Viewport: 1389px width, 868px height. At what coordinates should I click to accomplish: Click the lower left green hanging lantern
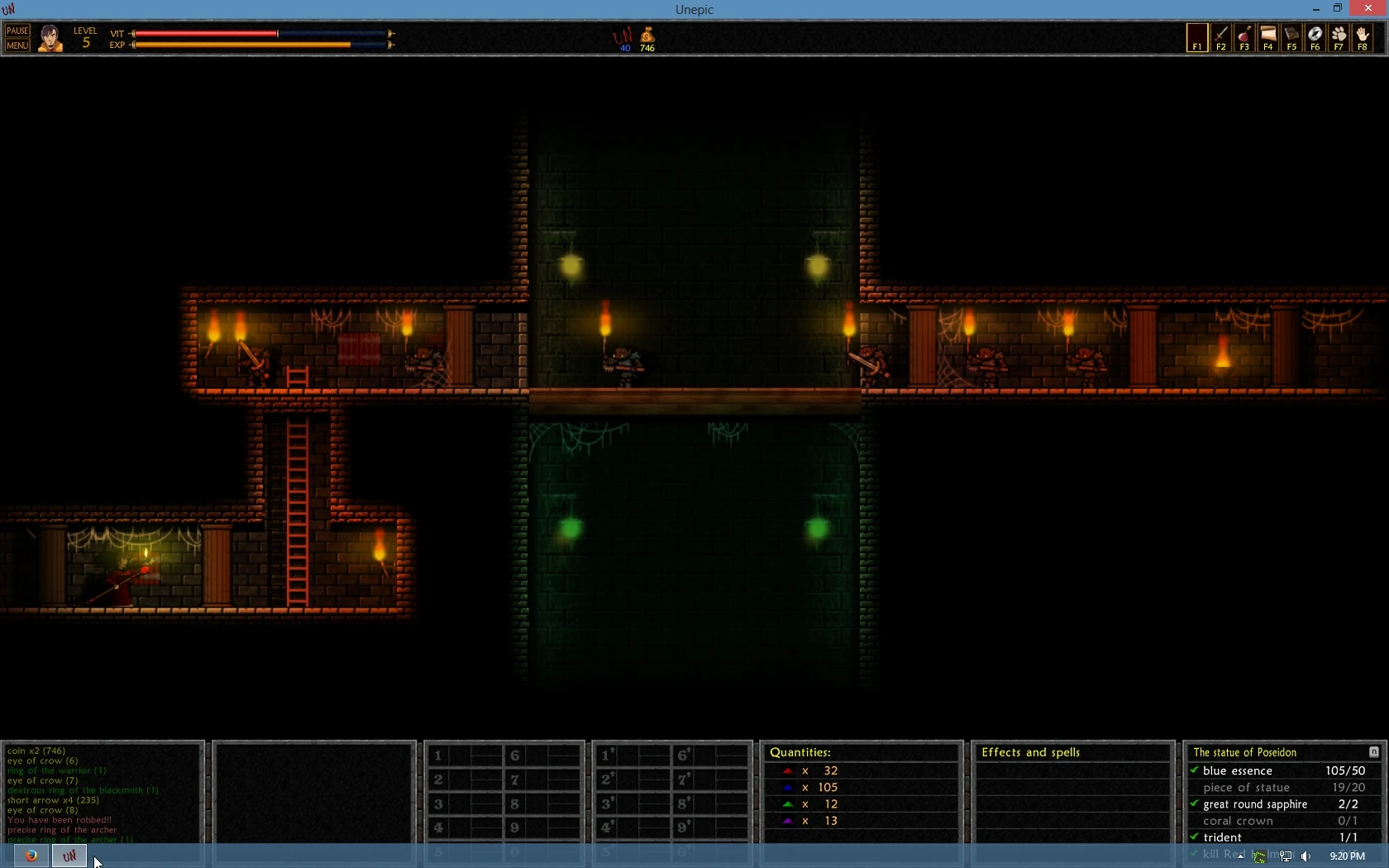pos(570,527)
